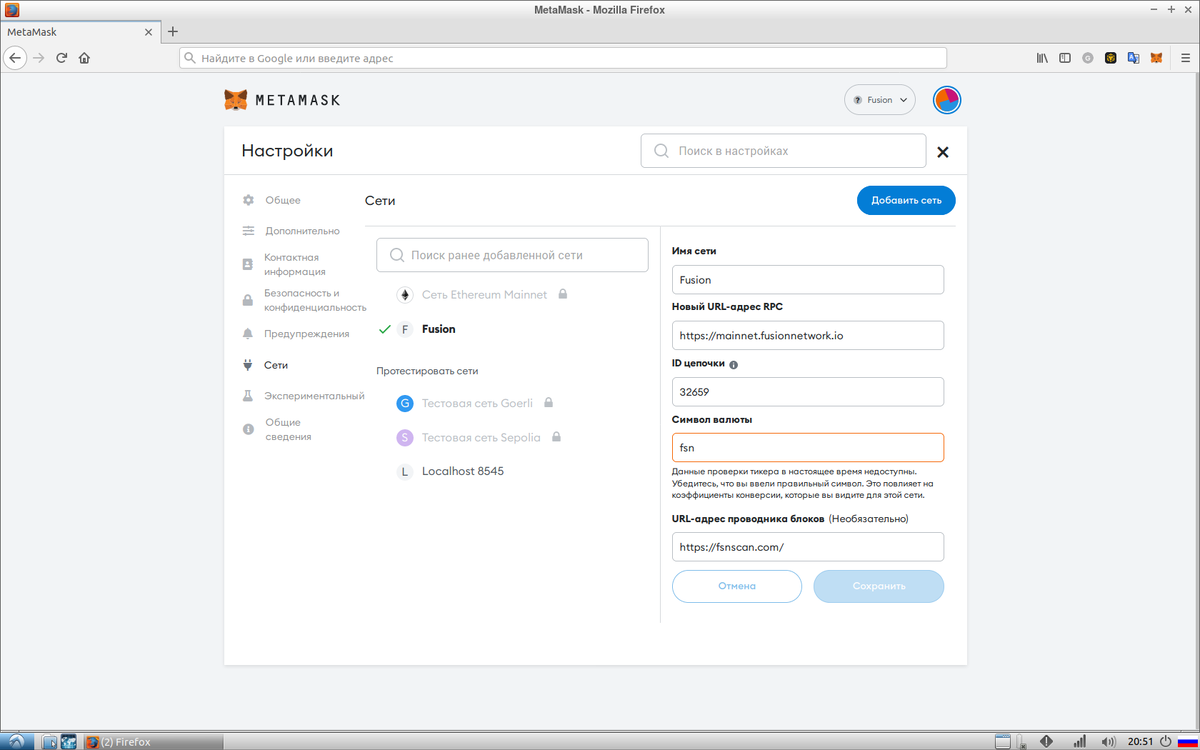Click the Russian flag keyboard layout icon
The height and width of the screenshot is (750, 1200).
[1186, 742]
